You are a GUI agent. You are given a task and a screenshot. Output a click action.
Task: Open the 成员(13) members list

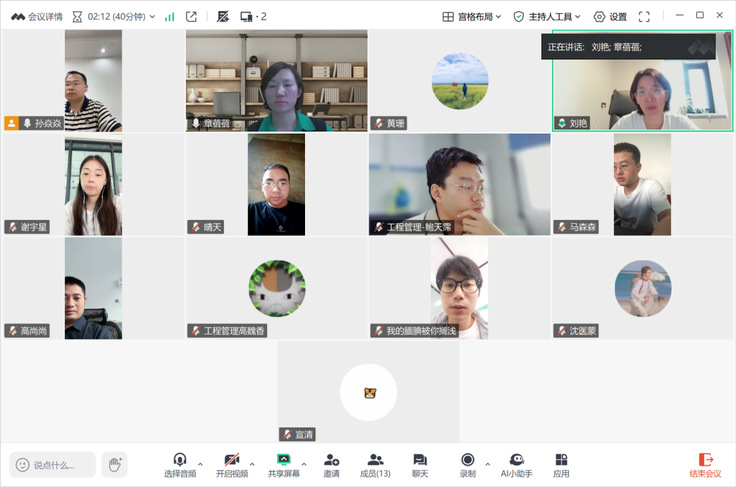[x=375, y=464]
